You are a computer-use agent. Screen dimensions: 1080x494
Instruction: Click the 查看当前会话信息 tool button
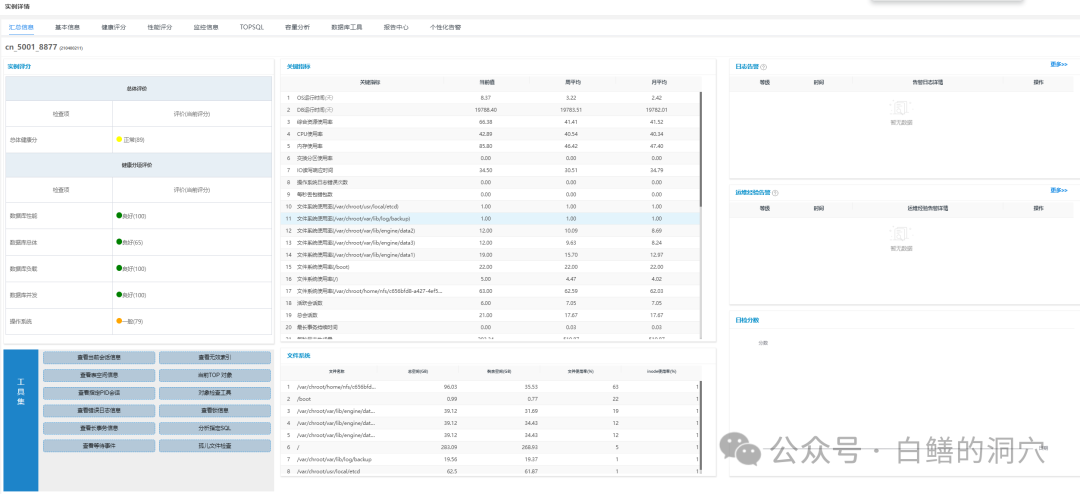(x=99, y=358)
